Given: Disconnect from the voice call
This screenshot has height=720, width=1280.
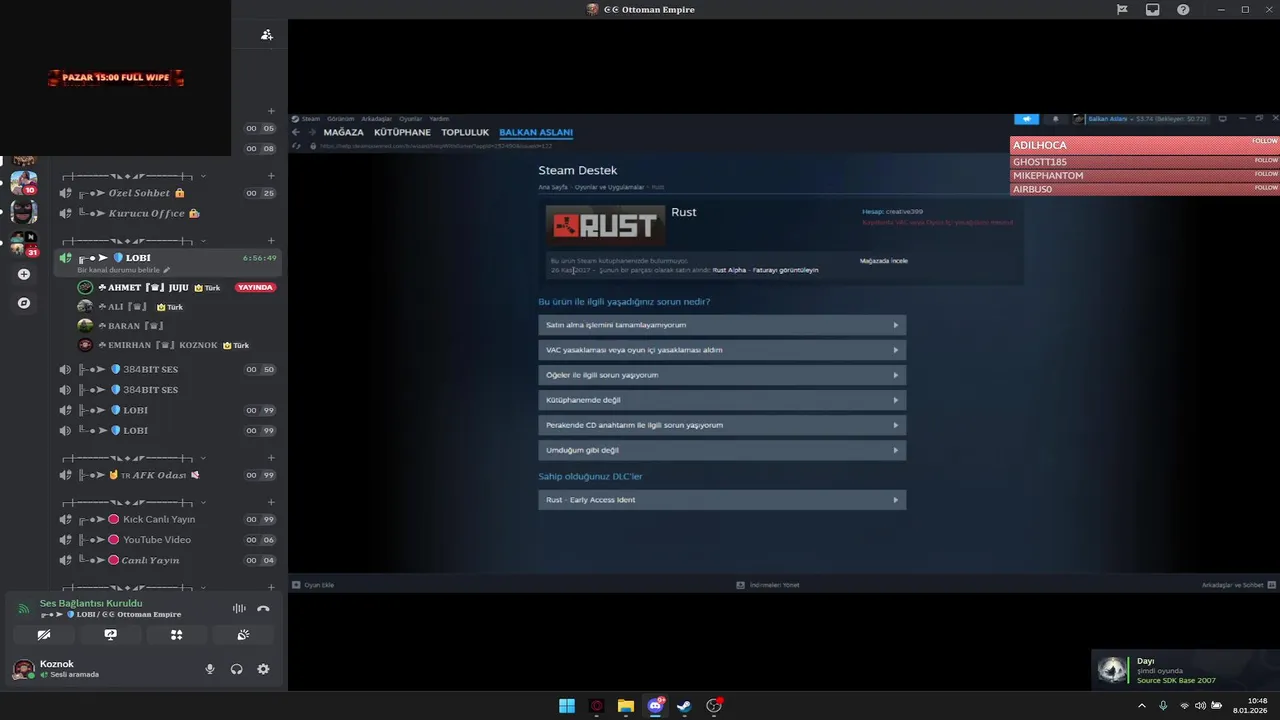Looking at the screenshot, I should [x=263, y=608].
